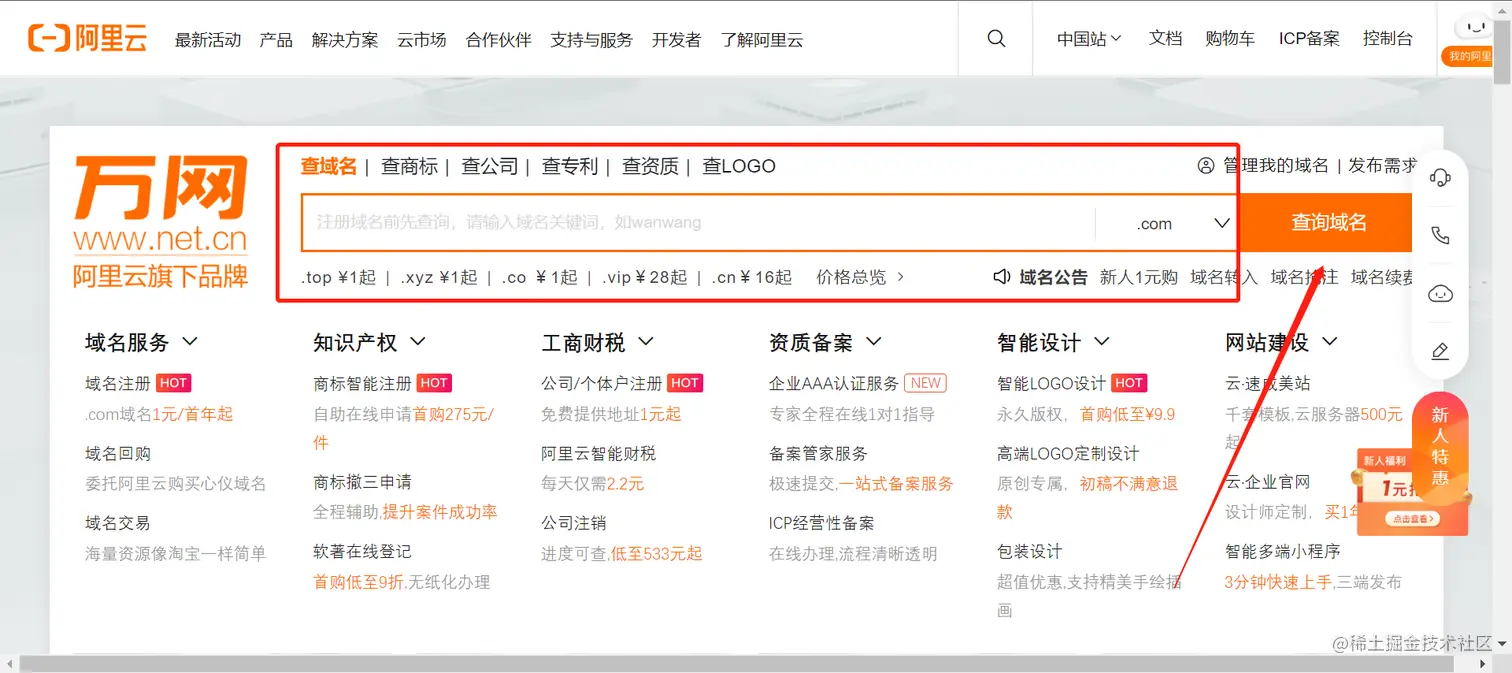
Task: Open 解决方案 in top navigation
Action: pos(345,40)
